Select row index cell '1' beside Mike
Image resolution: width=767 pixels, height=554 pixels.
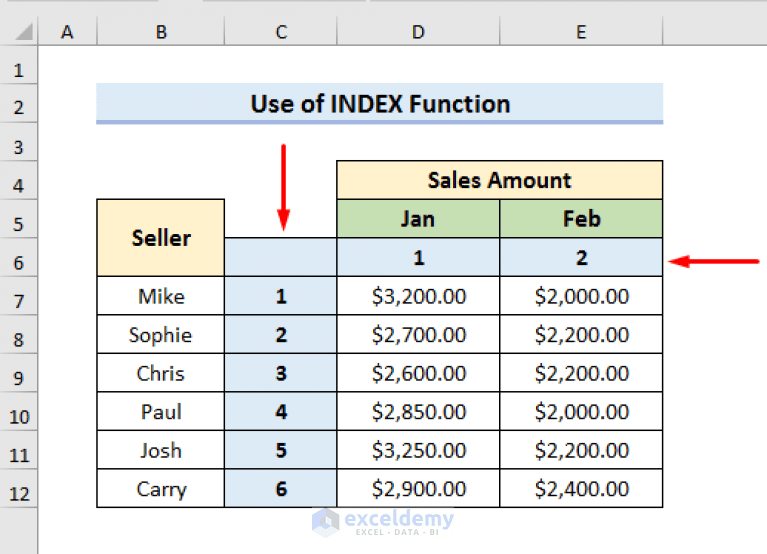[x=281, y=296]
